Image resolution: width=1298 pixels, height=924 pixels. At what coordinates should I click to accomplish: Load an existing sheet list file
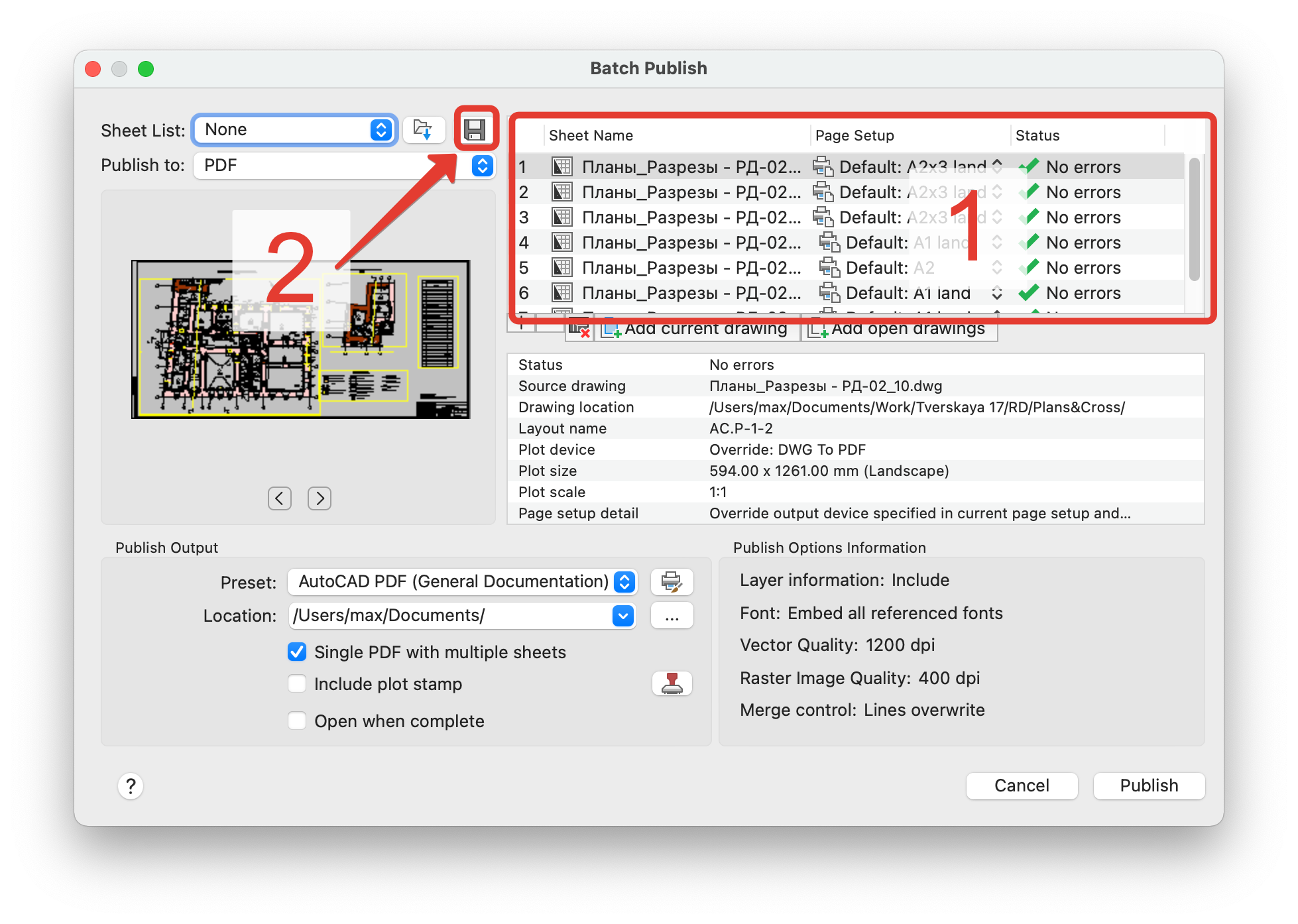[x=424, y=130]
